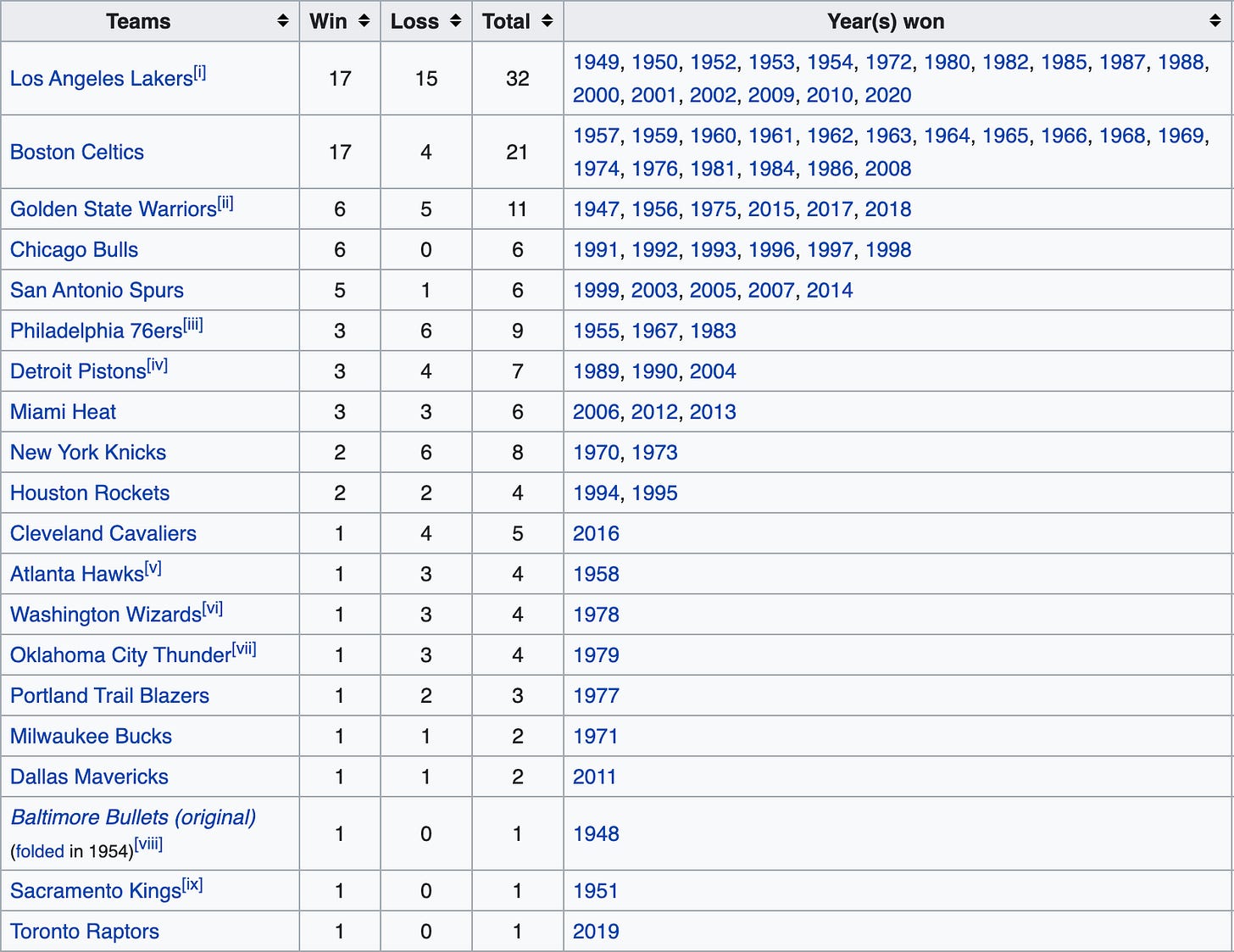Screen dimensions: 1234x952
Task: Open Miami Heat team link
Action: coord(63,412)
